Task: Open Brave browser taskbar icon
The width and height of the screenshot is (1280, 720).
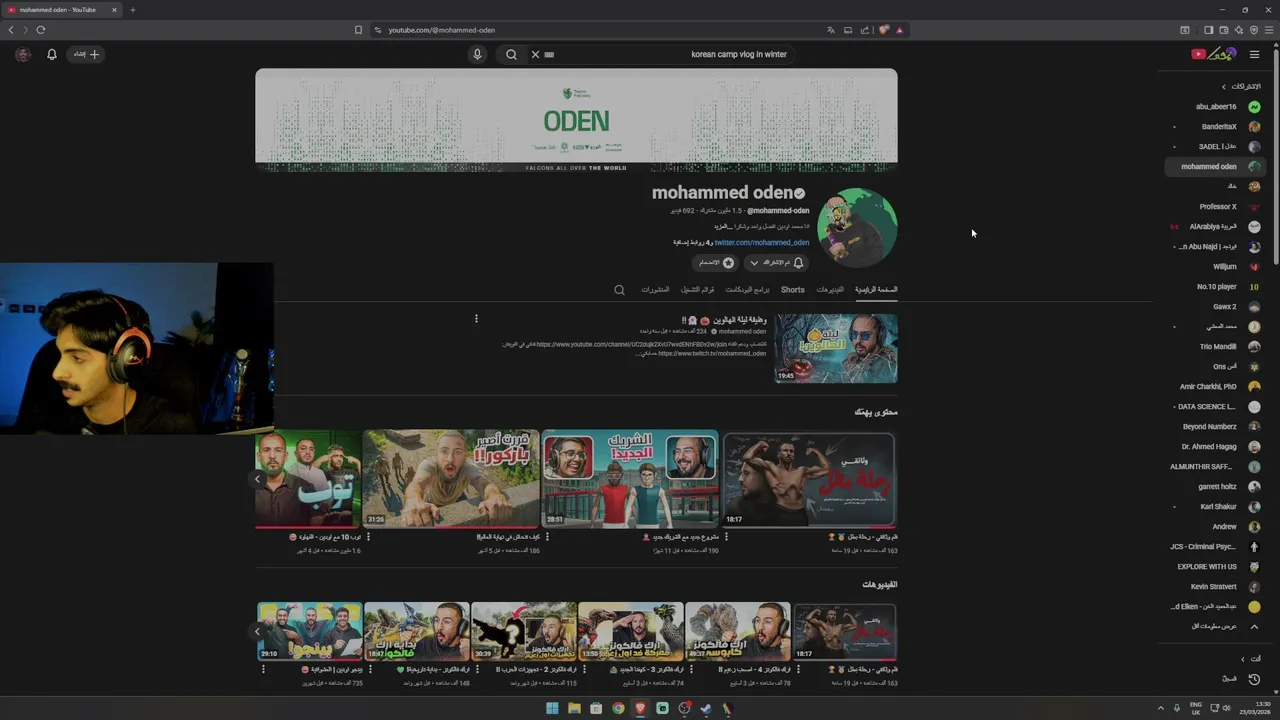Action: tap(640, 708)
